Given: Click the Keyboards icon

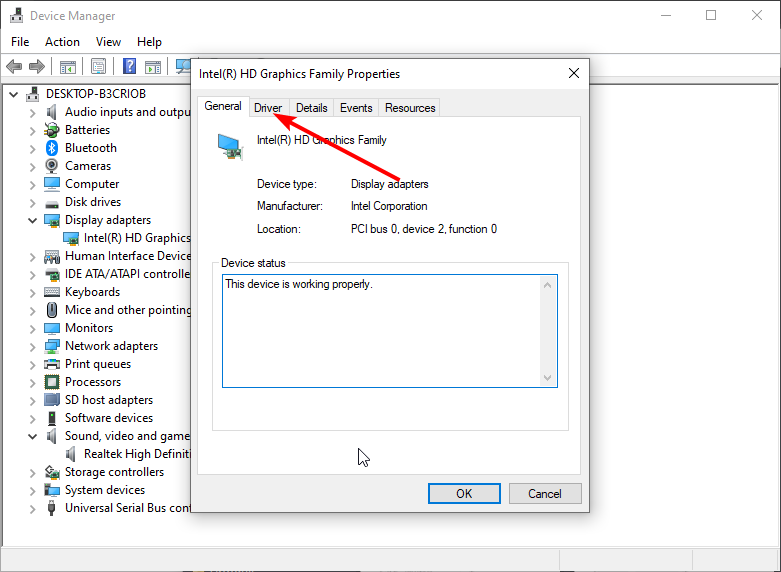Looking at the screenshot, I should (x=52, y=292).
